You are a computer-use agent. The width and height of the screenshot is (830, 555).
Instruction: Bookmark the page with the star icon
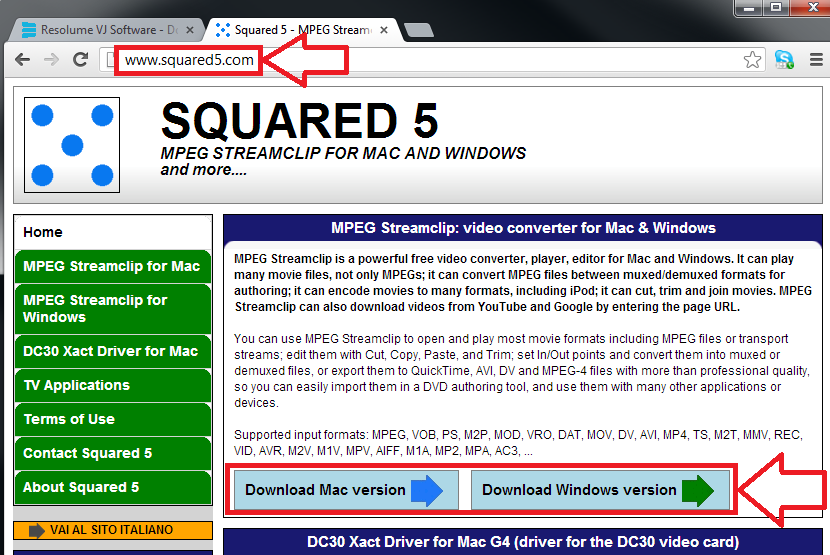(752, 59)
